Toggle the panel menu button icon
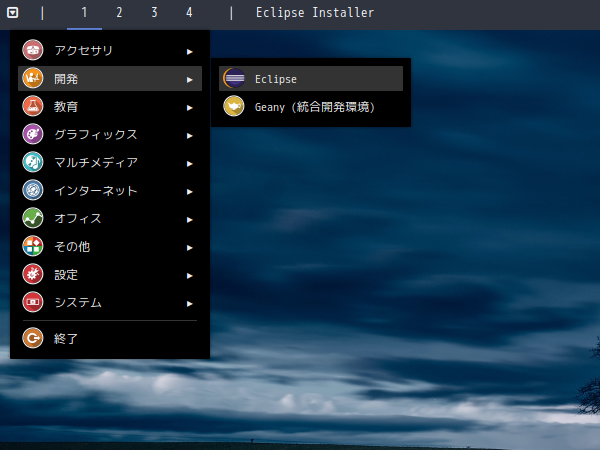Screen dimensions: 600x450 point(13,13)
